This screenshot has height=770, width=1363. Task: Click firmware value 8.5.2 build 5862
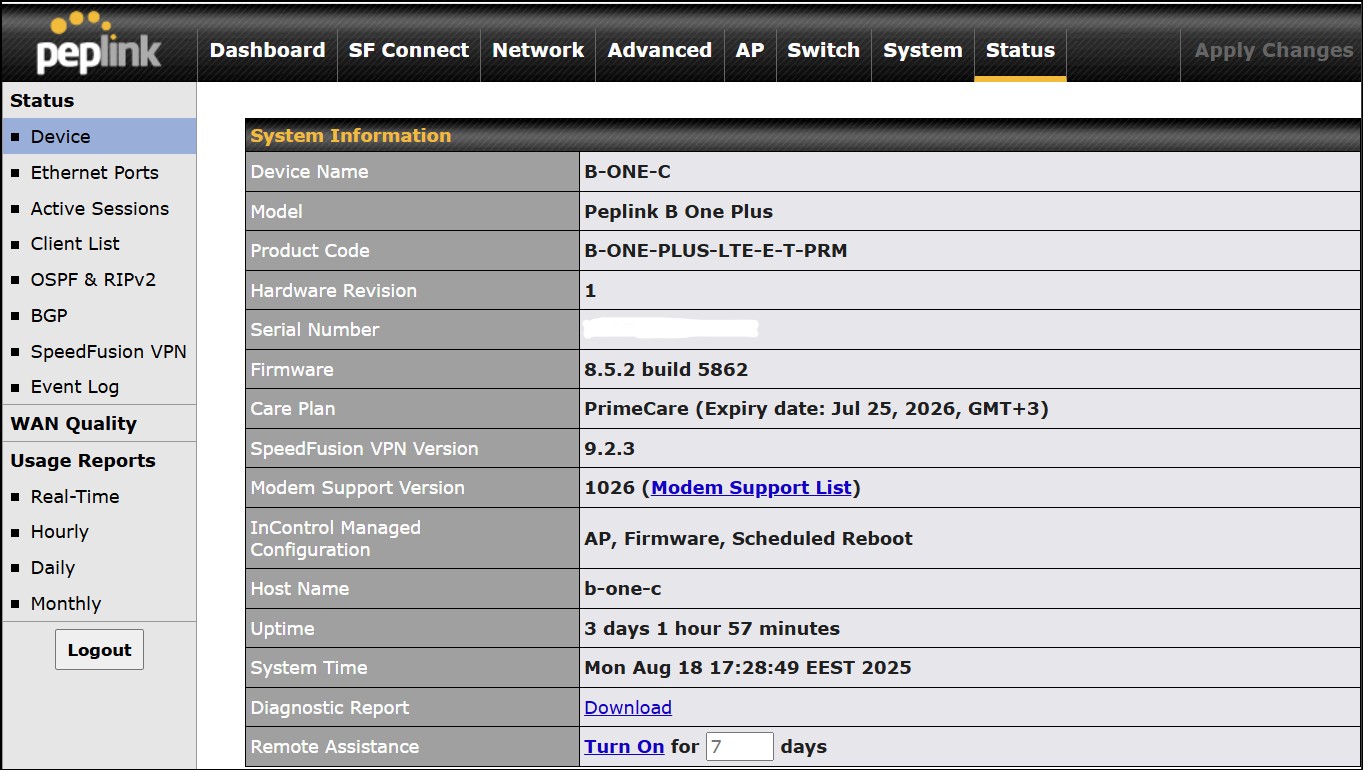(x=666, y=370)
